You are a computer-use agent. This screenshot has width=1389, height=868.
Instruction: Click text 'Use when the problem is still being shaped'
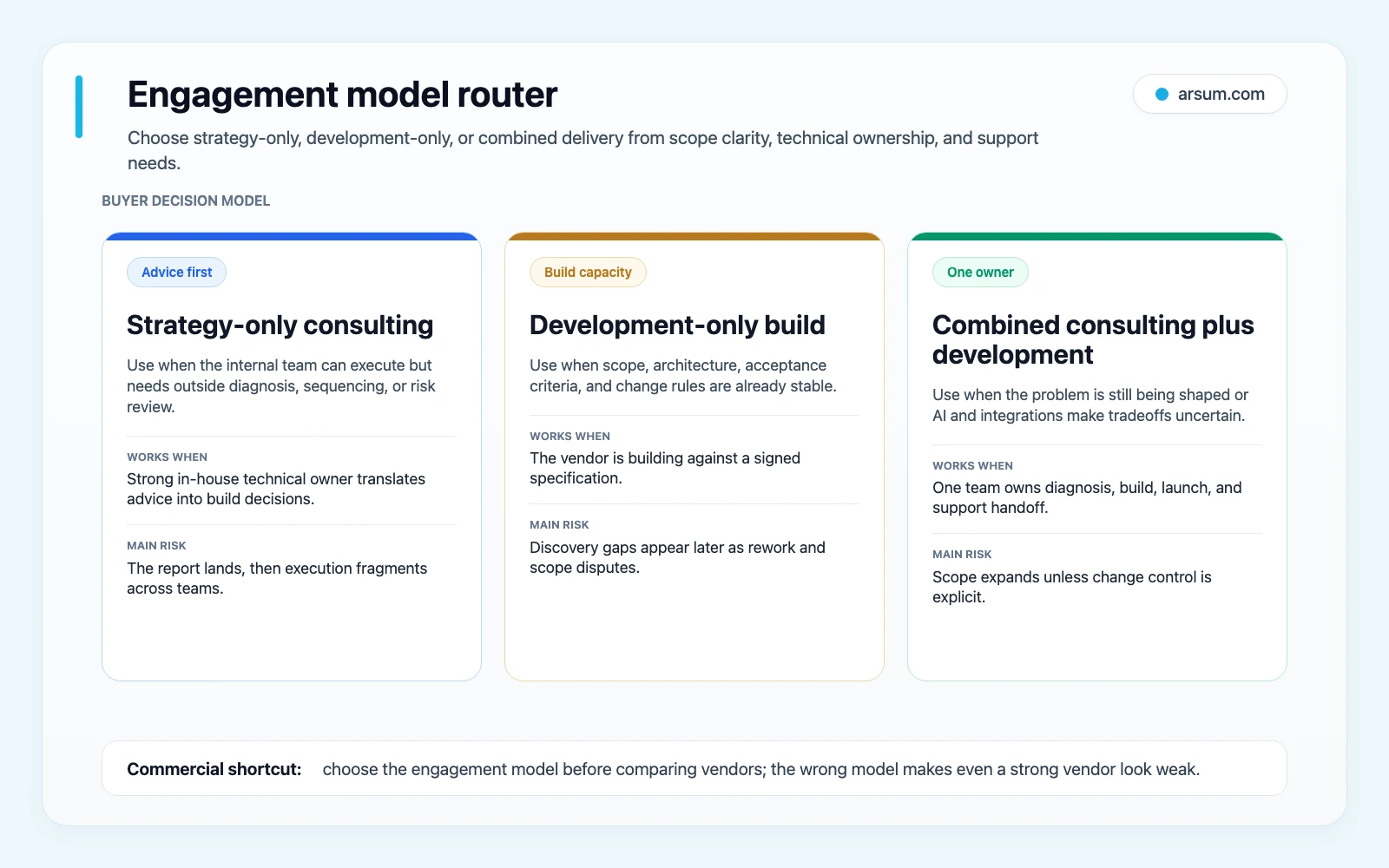click(1090, 405)
